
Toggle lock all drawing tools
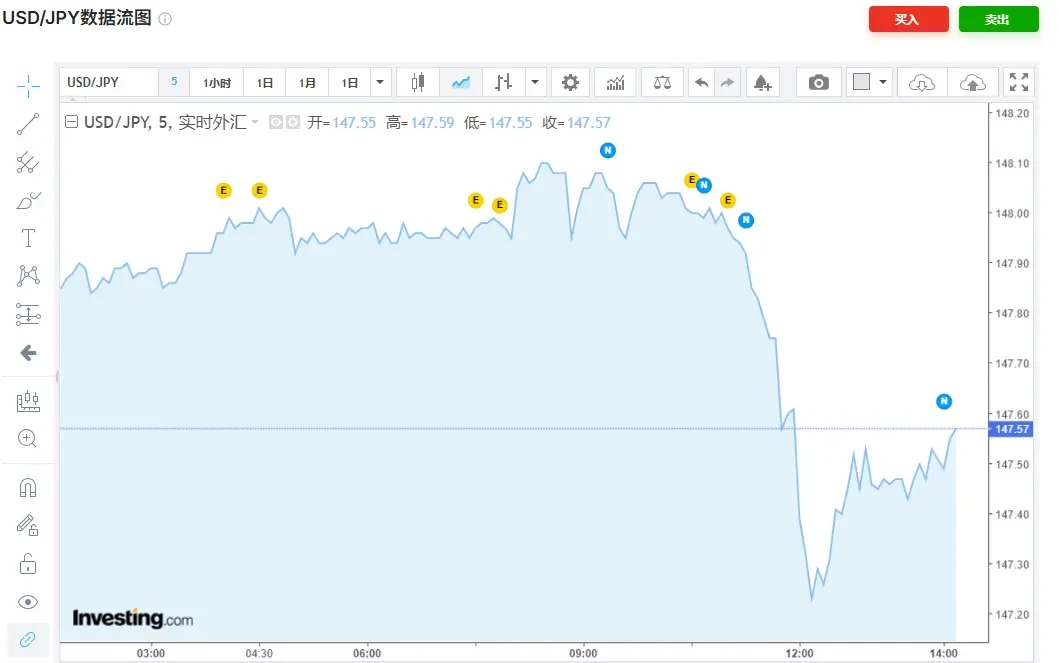pyautogui.click(x=28, y=564)
